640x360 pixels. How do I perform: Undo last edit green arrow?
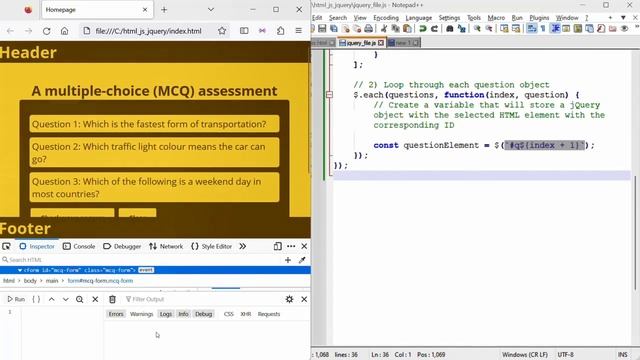tap(423, 29)
